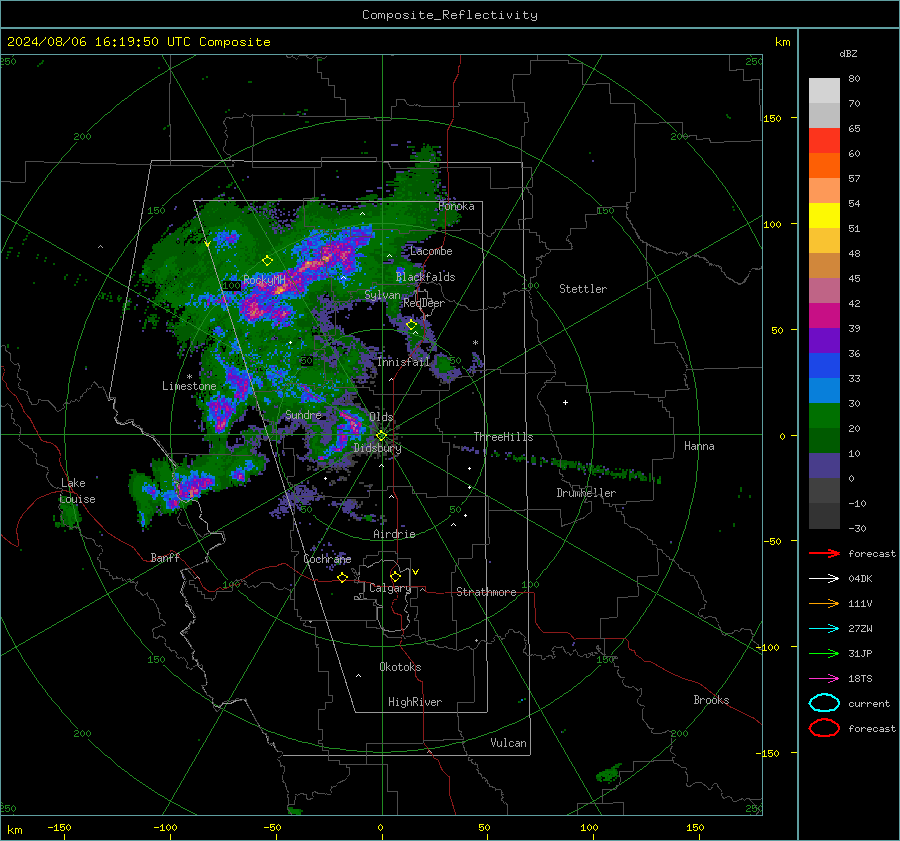The width and height of the screenshot is (900, 841).
Task: Click the Drumheller town label
Action: pyautogui.click(x=586, y=493)
